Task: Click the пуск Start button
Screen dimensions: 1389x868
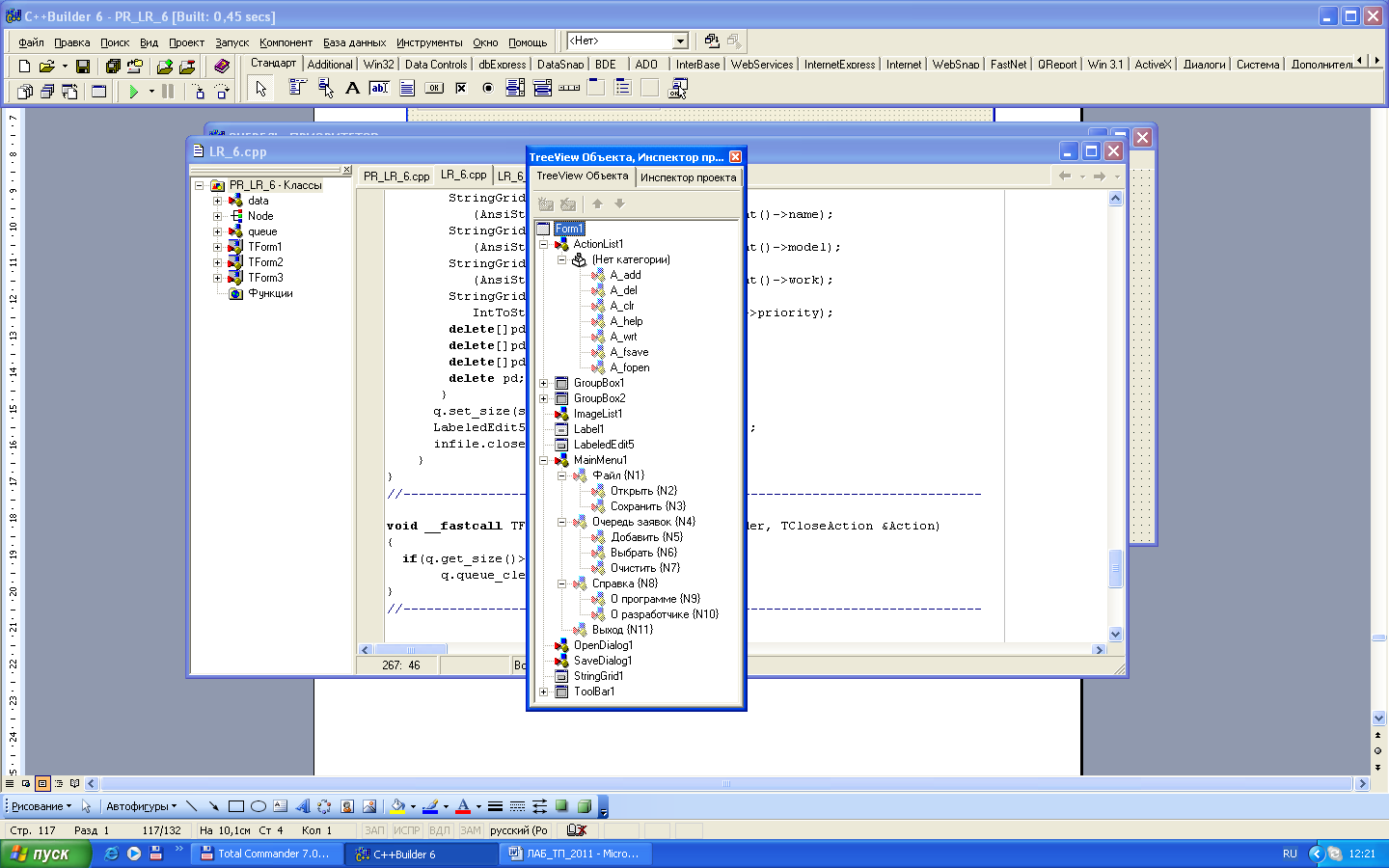Action: (45, 854)
